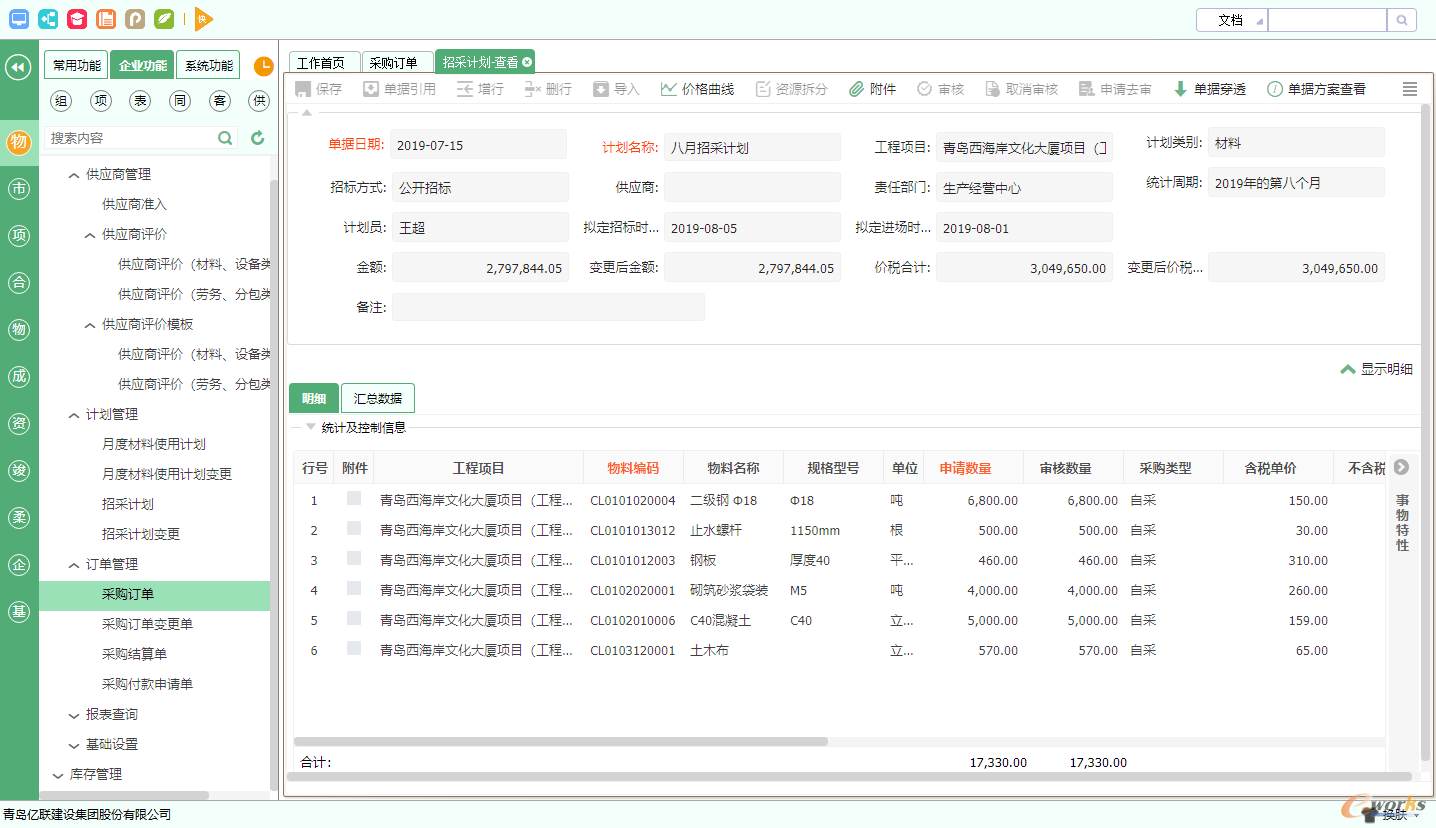Image resolution: width=1436 pixels, height=828 pixels.
Task: Click the orange clock history icon
Action: (263, 66)
